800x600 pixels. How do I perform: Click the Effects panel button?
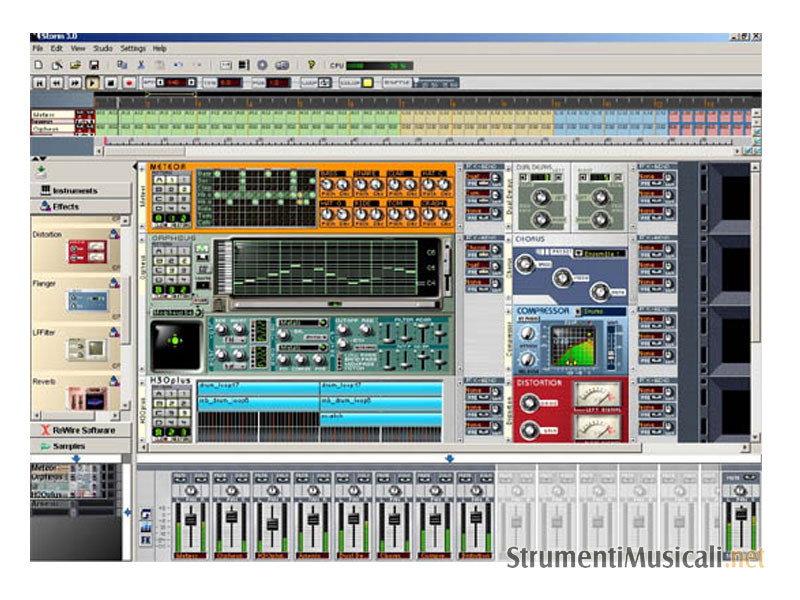[x=81, y=207]
